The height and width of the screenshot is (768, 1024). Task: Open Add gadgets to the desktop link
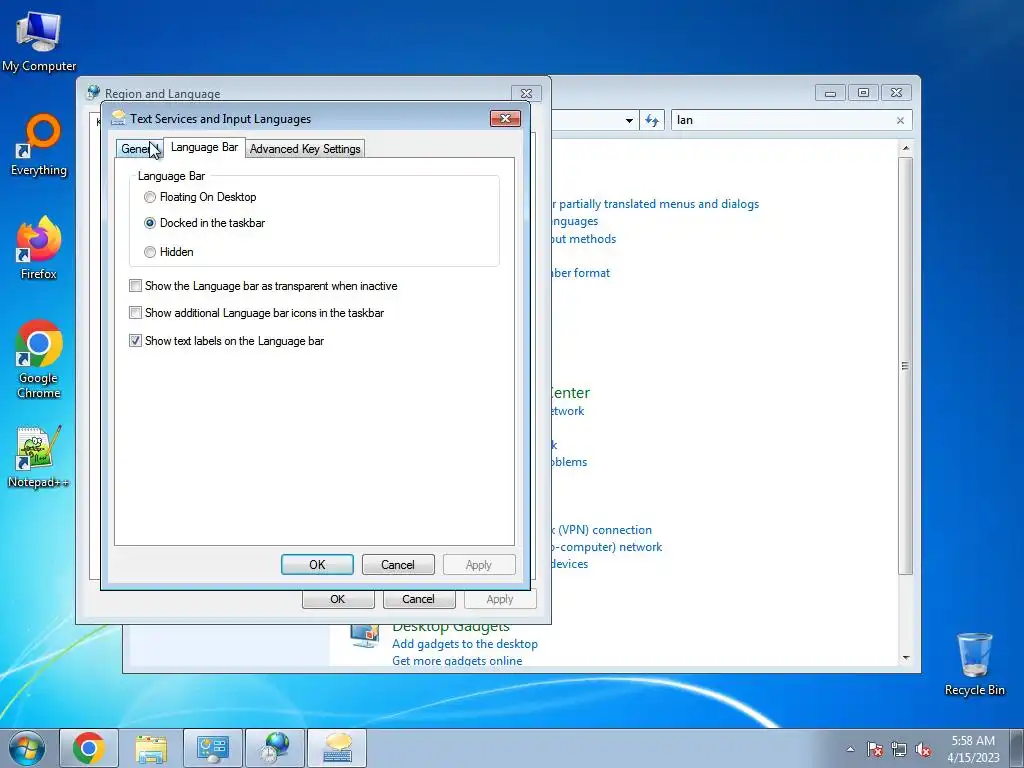tap(465, 644)
